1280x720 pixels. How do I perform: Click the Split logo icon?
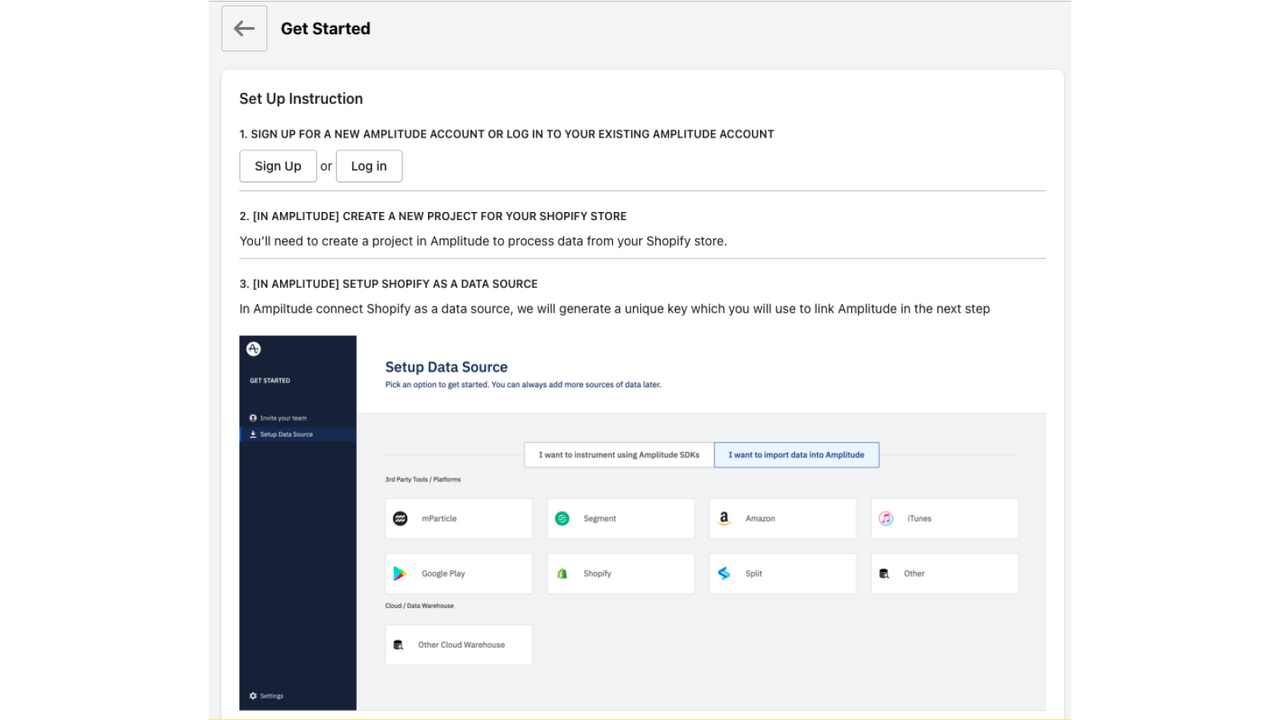[724, 574]
